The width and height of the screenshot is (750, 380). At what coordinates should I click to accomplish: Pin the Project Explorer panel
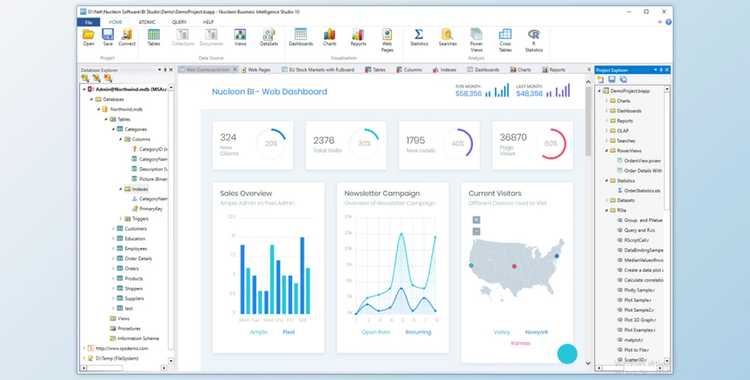(x=662, y=70)
